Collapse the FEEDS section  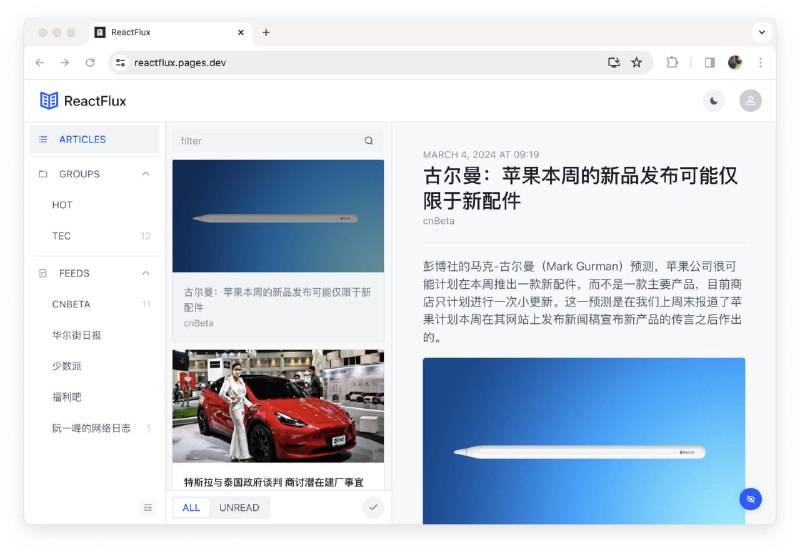146,273
